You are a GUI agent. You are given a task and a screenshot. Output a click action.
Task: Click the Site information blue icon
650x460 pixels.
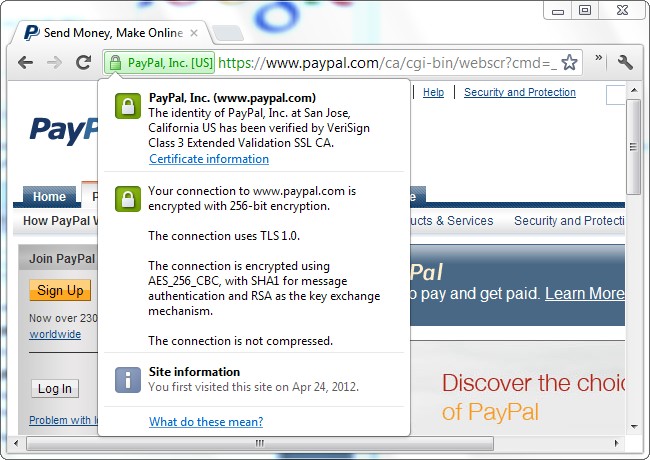click(128, 380)
